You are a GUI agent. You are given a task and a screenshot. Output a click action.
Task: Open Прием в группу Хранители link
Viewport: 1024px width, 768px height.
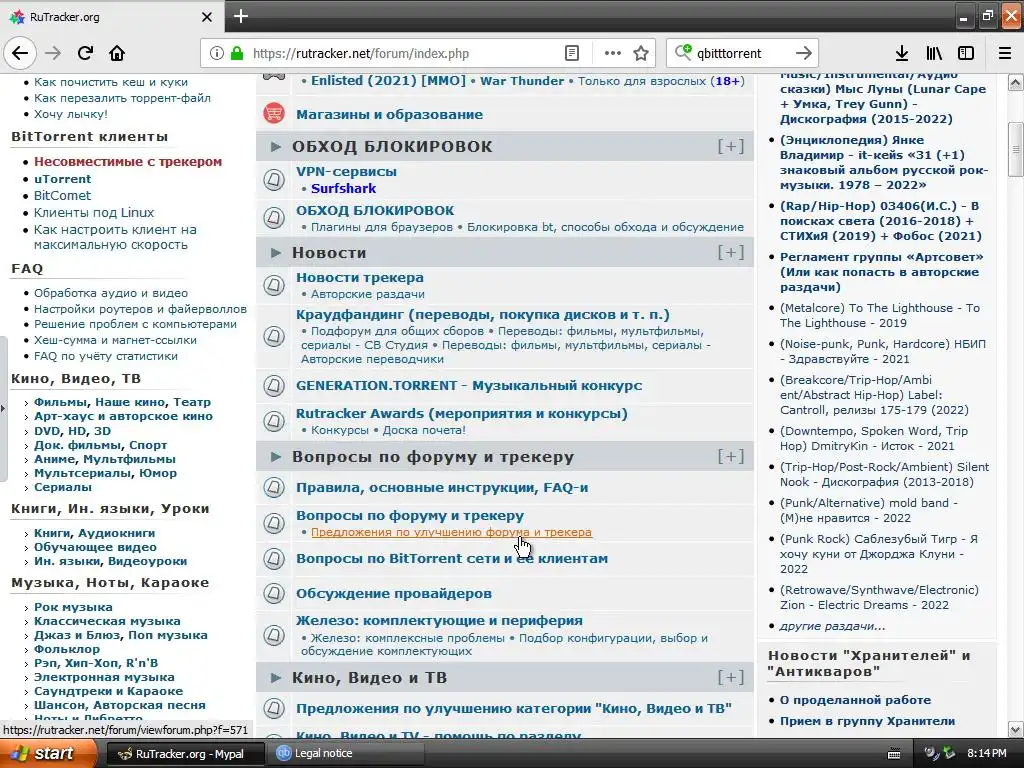(x=867, y=721)
